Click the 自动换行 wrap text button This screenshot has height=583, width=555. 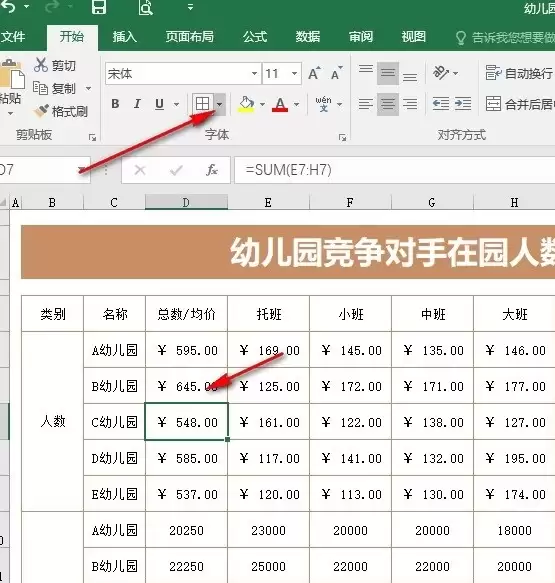coord(519,73)
